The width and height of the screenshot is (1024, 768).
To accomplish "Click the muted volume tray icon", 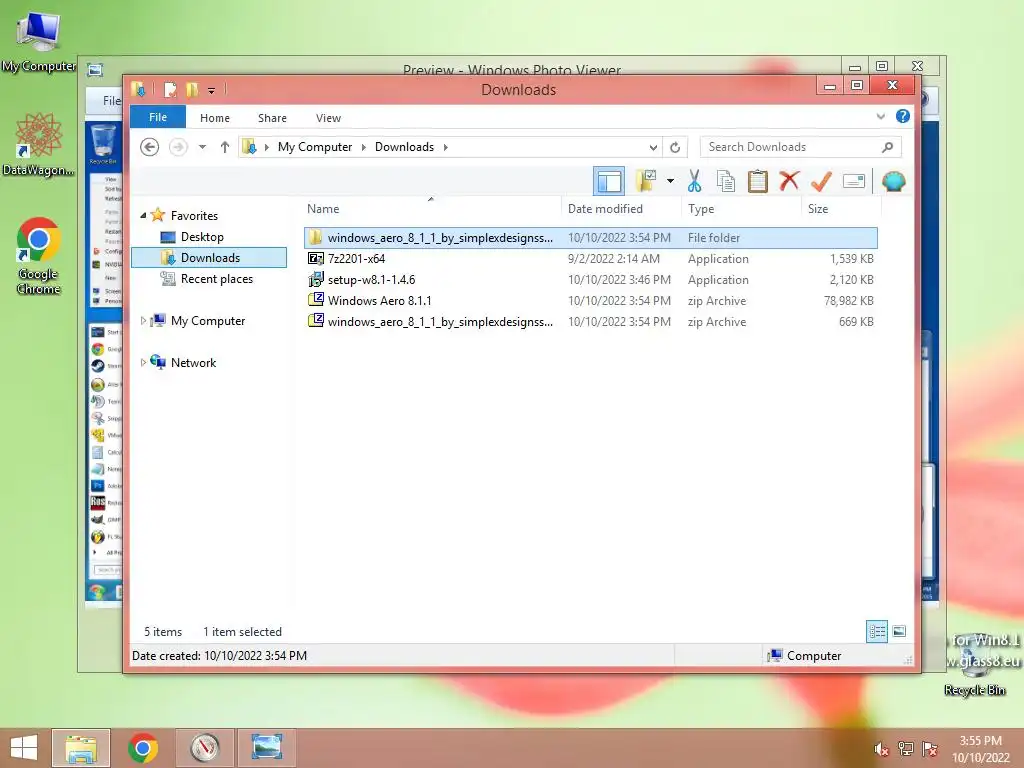I will (881, 749).
